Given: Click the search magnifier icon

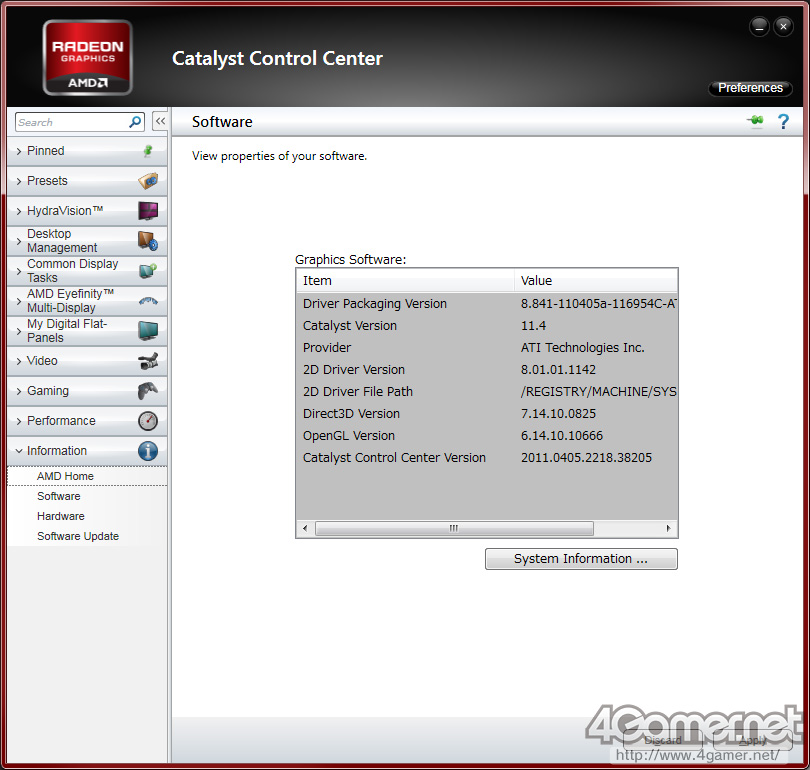Looking at the screenshot, I should click(135, 122).
